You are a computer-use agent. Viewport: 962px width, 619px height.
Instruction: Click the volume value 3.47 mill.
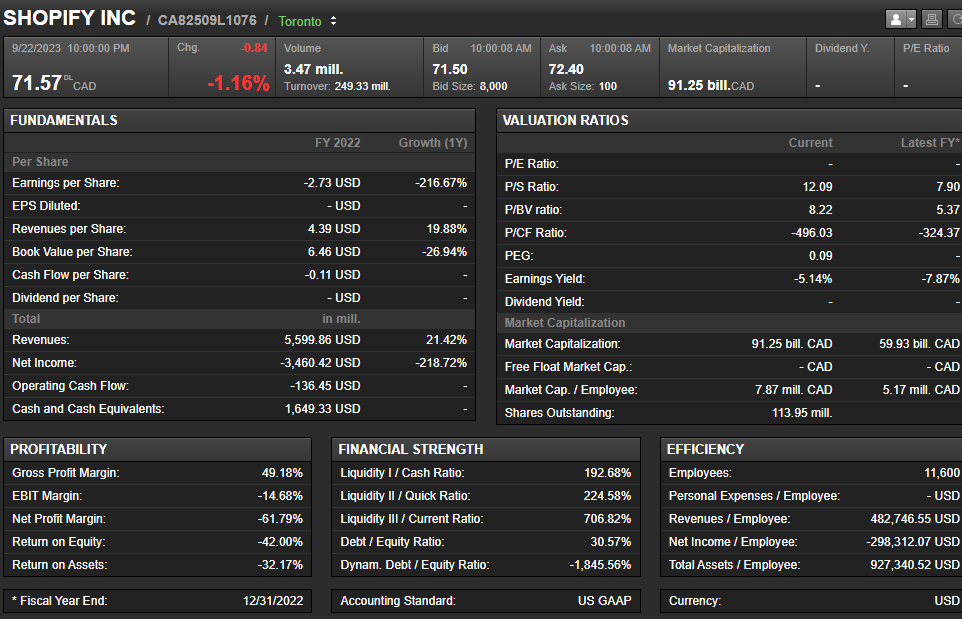pos(314,69)
